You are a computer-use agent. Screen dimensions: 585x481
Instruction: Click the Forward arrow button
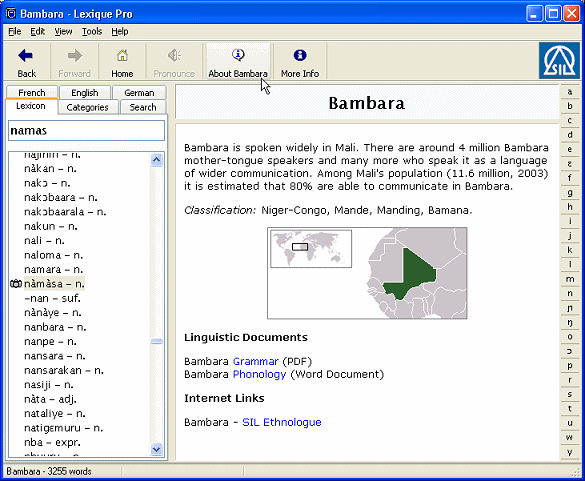(x=74, y=61)
